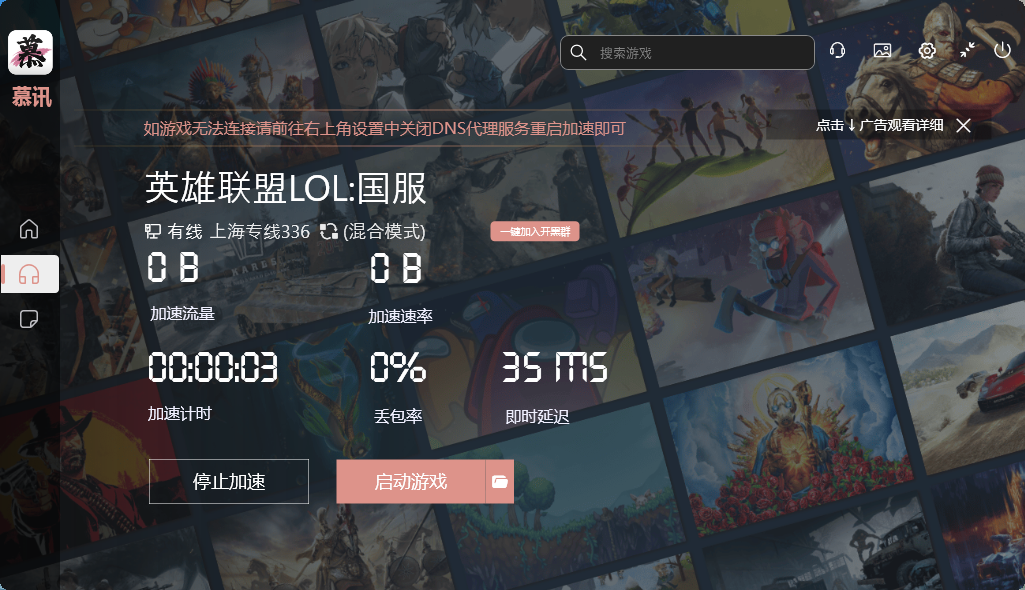Open the sticky note sidebar icon
The width and height of the screenshot is (1025, 590).
[x=29, y=319]
